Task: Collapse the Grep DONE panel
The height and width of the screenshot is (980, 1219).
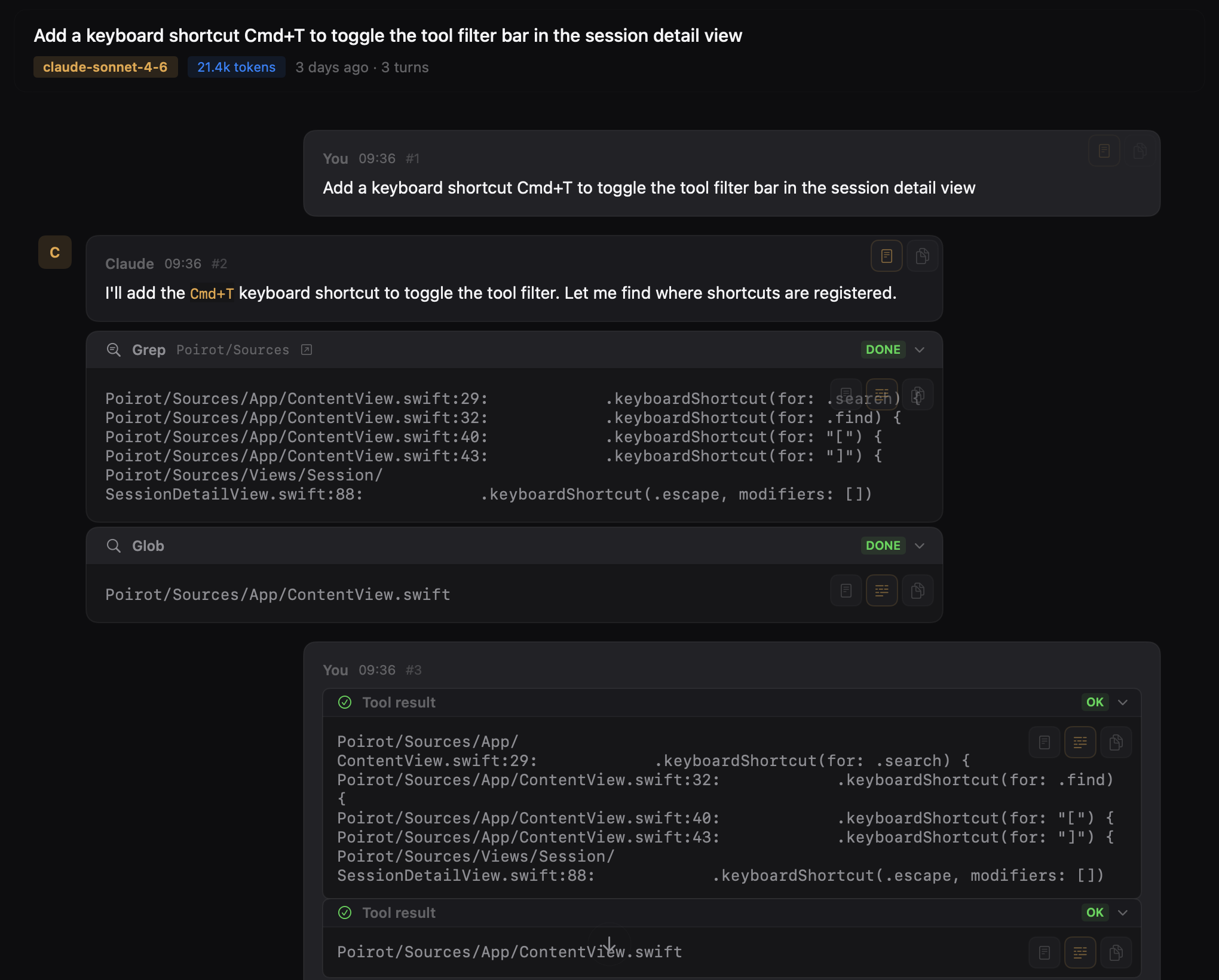Action: click(x=919, y=350)
